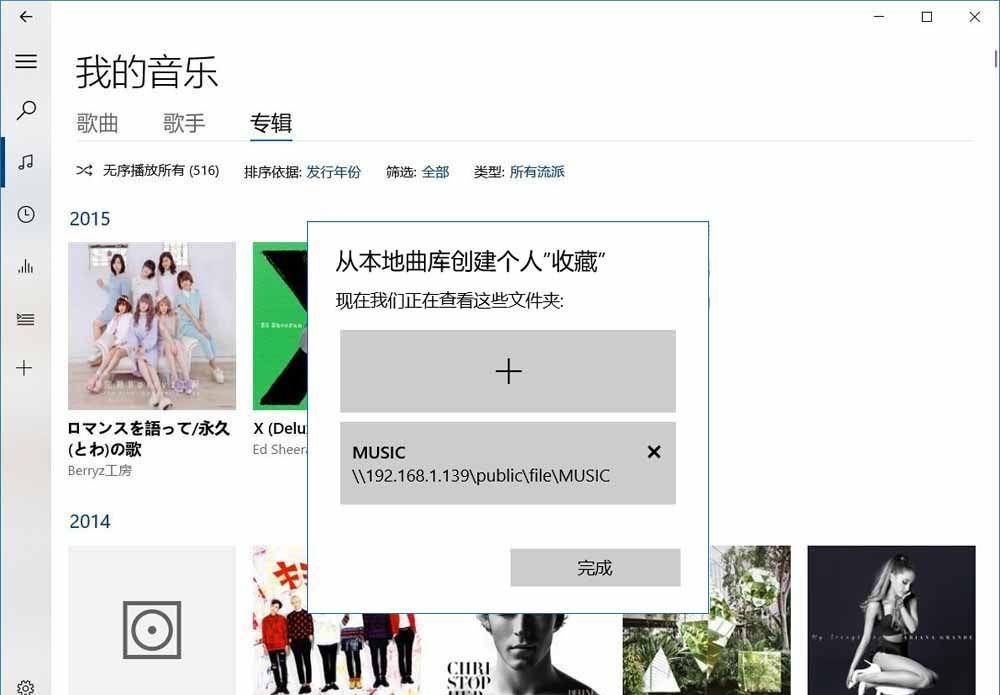Screen dimensions: 1000x695
Task: Create new playlist with plus icon
Action: coord(25,368)
